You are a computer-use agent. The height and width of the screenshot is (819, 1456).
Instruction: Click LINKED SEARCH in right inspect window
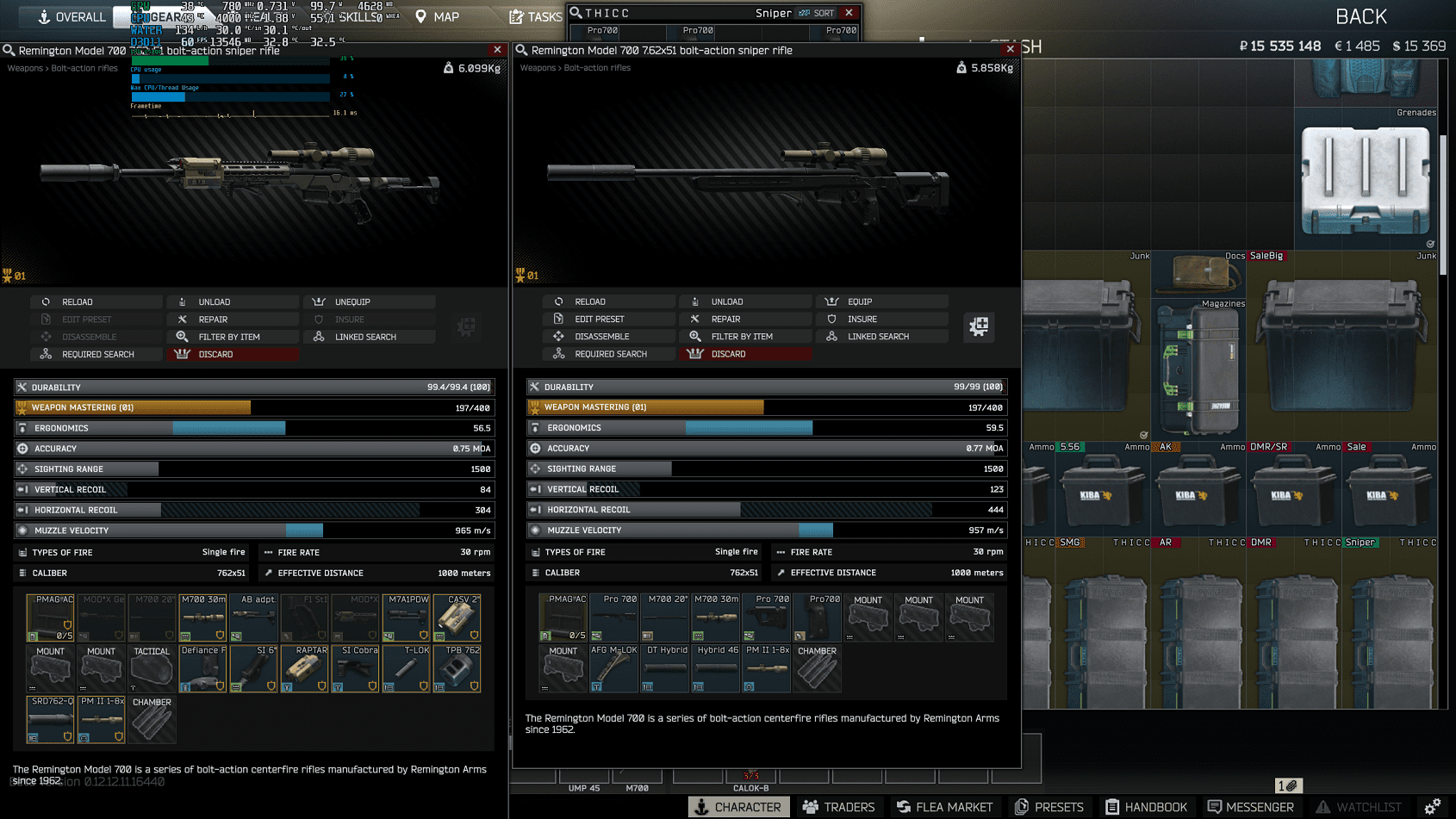(x=881, y=336)
